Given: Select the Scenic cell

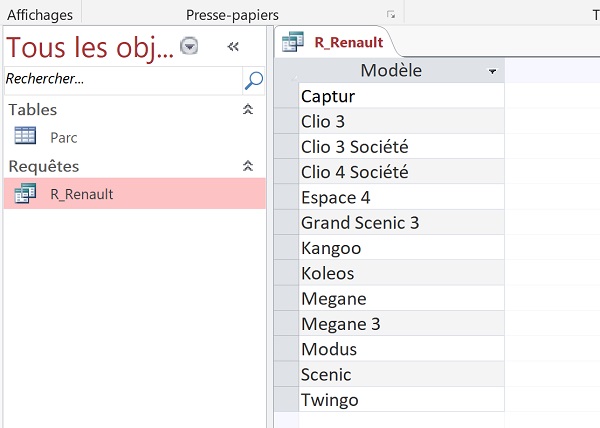Looking at the screenshot, I should (401, 374).
